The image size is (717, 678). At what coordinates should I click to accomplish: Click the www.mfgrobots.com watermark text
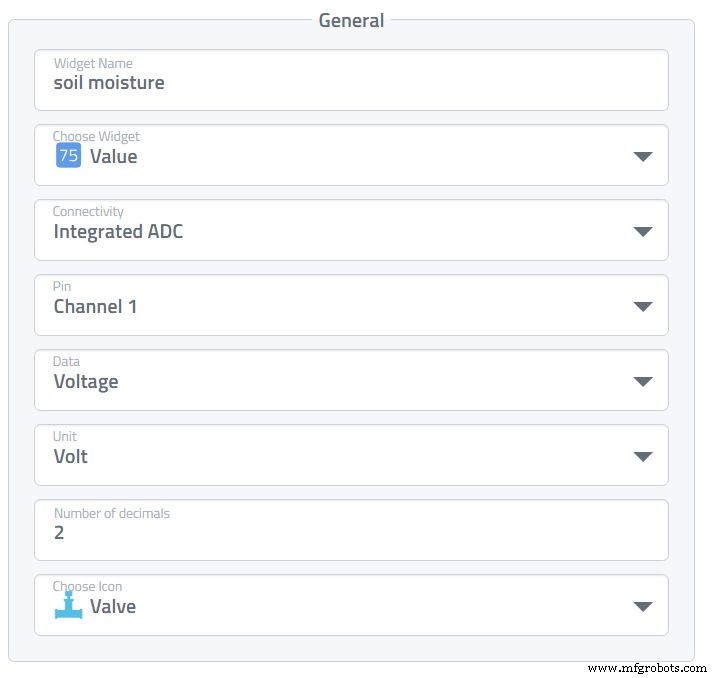(x=647, y=667)
